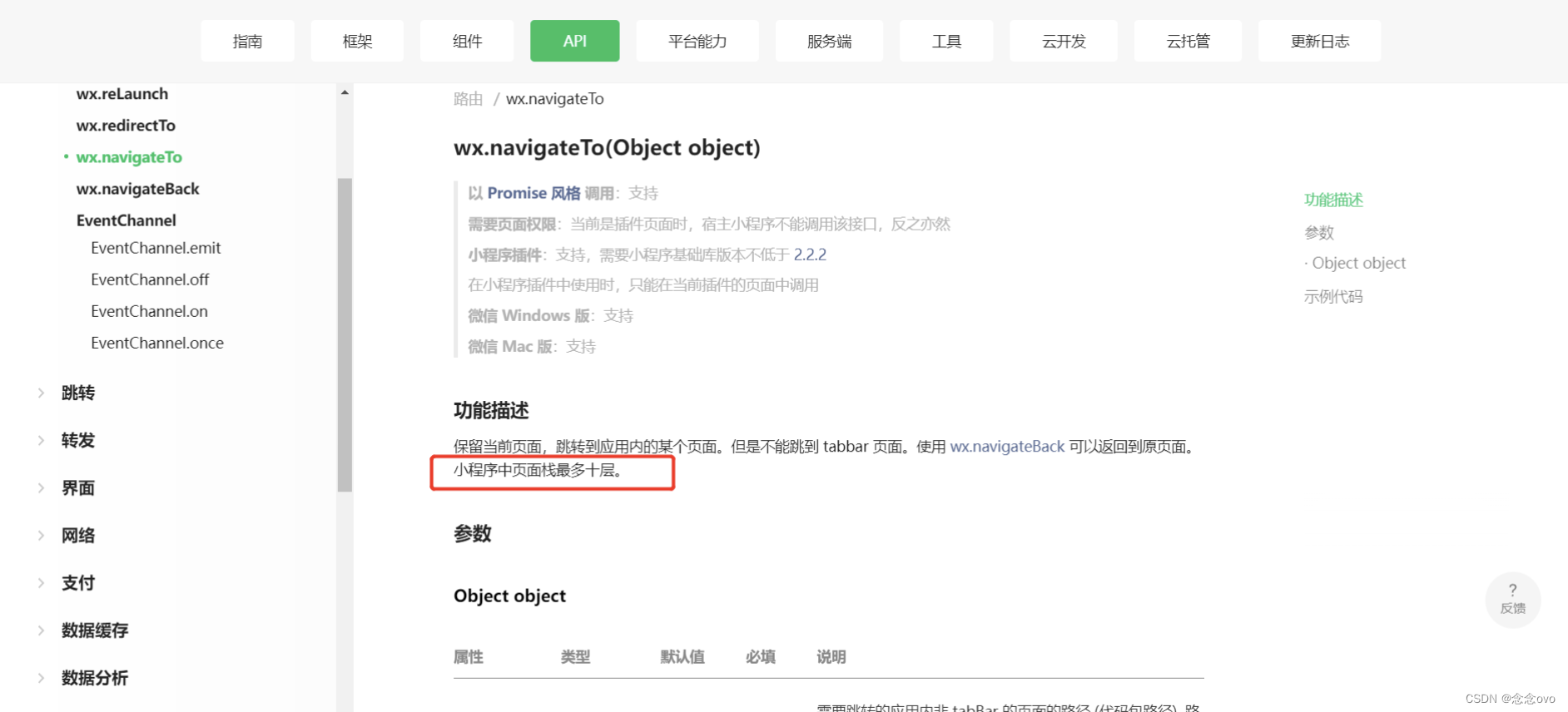Click the sidebar scrollbar up arrow
Image resolution: width=1568 pixels, height=712 pixels.
(x=345, y=92)
